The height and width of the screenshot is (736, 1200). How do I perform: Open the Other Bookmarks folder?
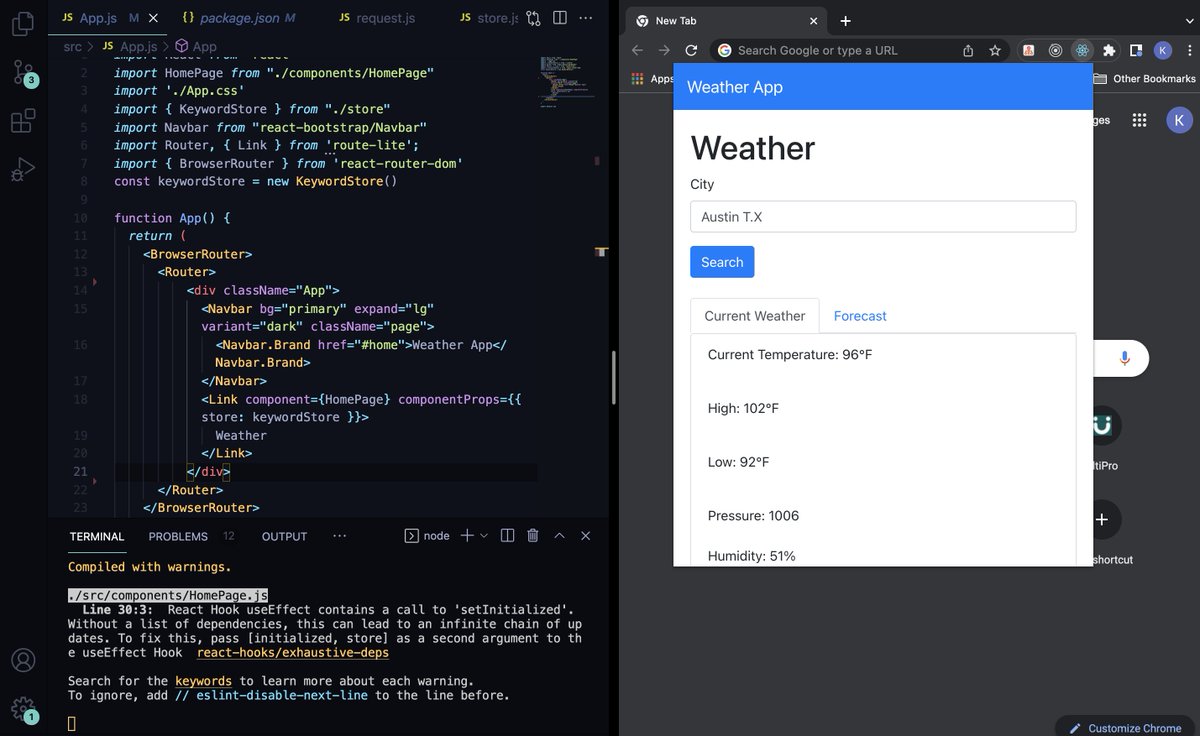pos(1144,78)
